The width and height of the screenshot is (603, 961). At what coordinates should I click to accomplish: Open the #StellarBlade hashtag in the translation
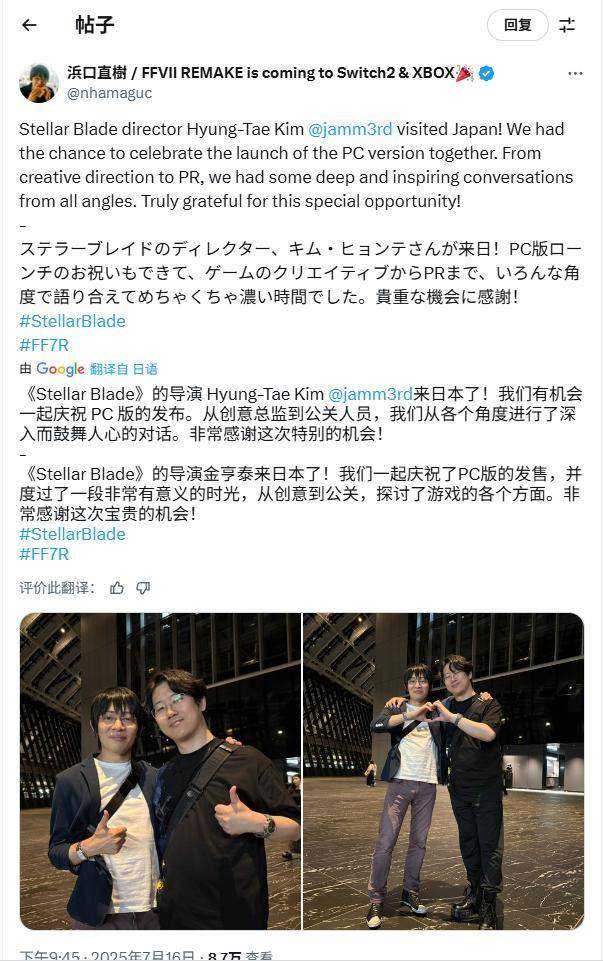pyautogui.click(x=72, y=534)
